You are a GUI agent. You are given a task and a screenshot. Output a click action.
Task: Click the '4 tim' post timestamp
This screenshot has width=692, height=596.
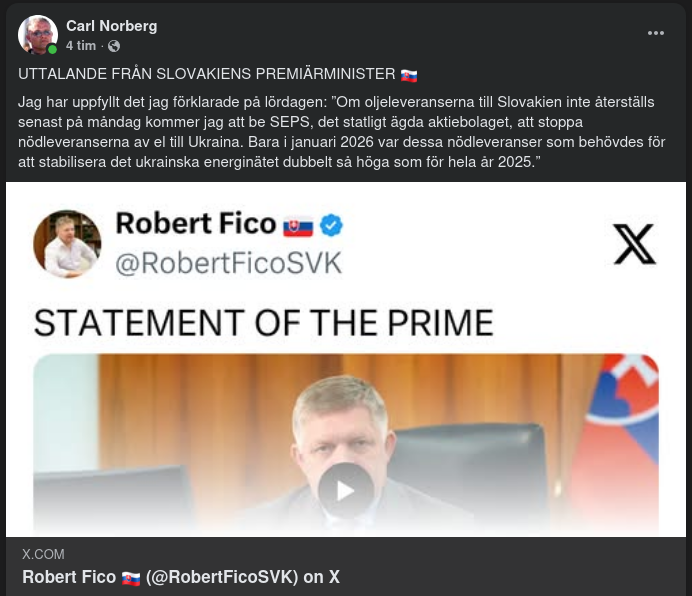coord(81,46)
